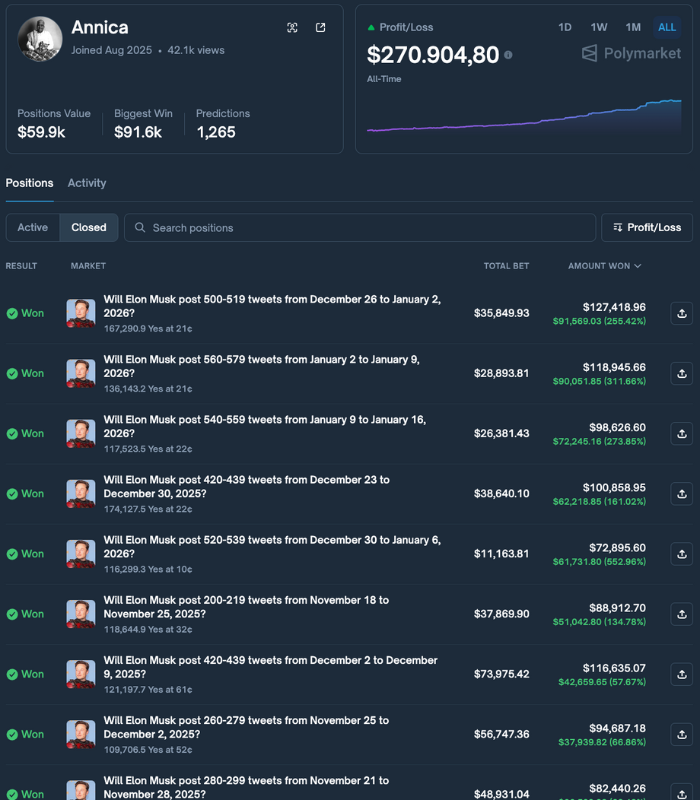Click the RESULT column header
700x800 pixels.
[21, 266]
